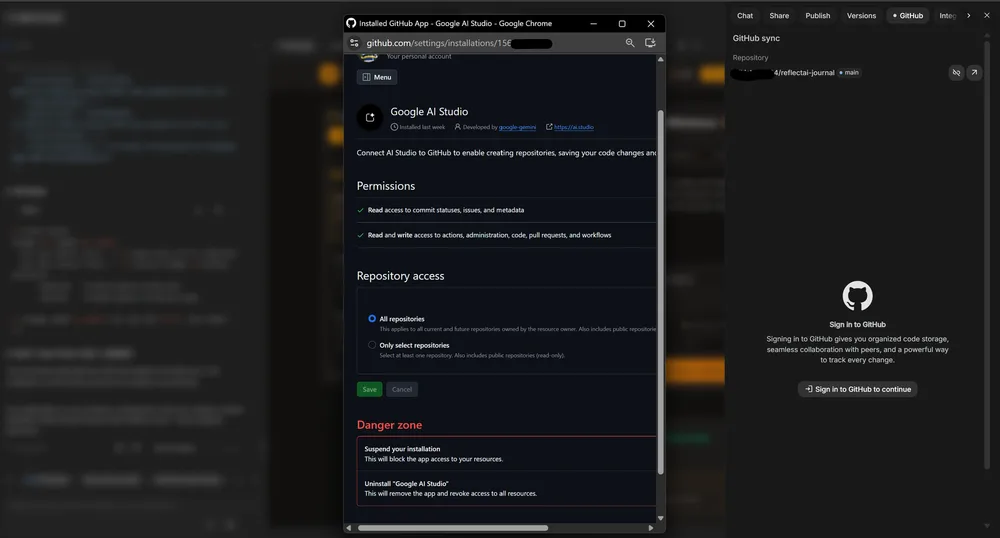Save repository access settings
This screenshot has width=1000, height=538.
pyautogui.click(x=369, y=389)
